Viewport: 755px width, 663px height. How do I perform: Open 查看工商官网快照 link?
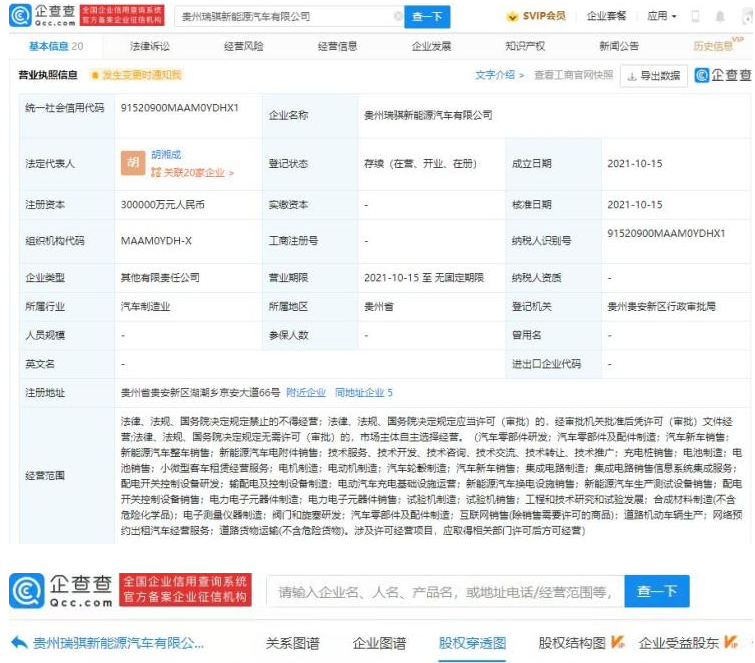click(x=573, y=75)
